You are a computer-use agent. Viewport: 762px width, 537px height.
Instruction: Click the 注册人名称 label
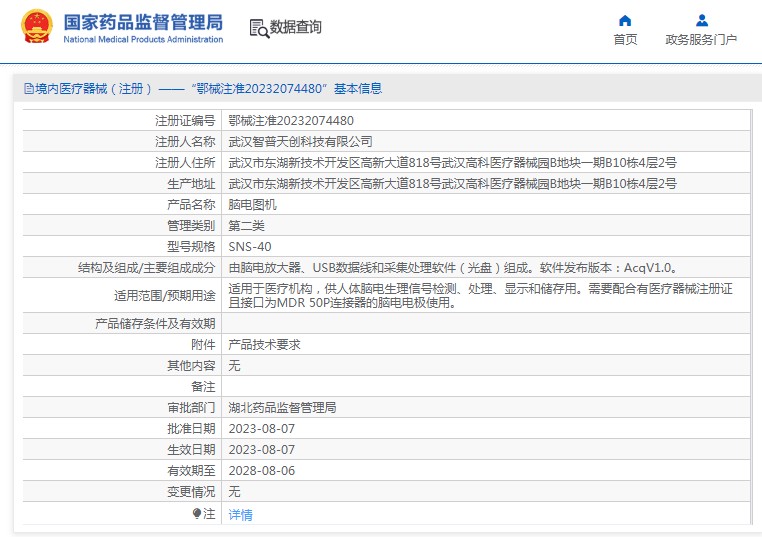tap(185, 141)
